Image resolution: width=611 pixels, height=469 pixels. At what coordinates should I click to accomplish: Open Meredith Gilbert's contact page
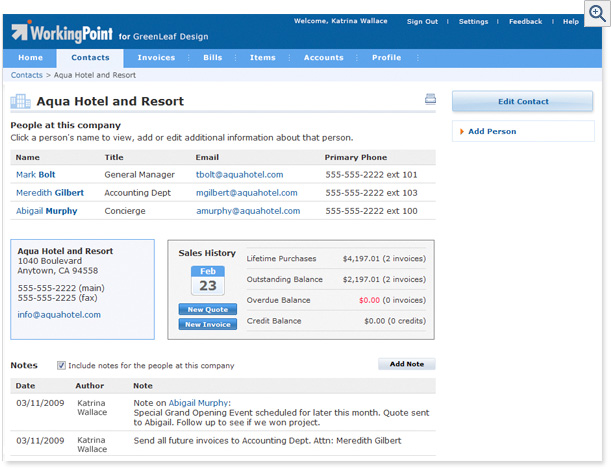50,193
